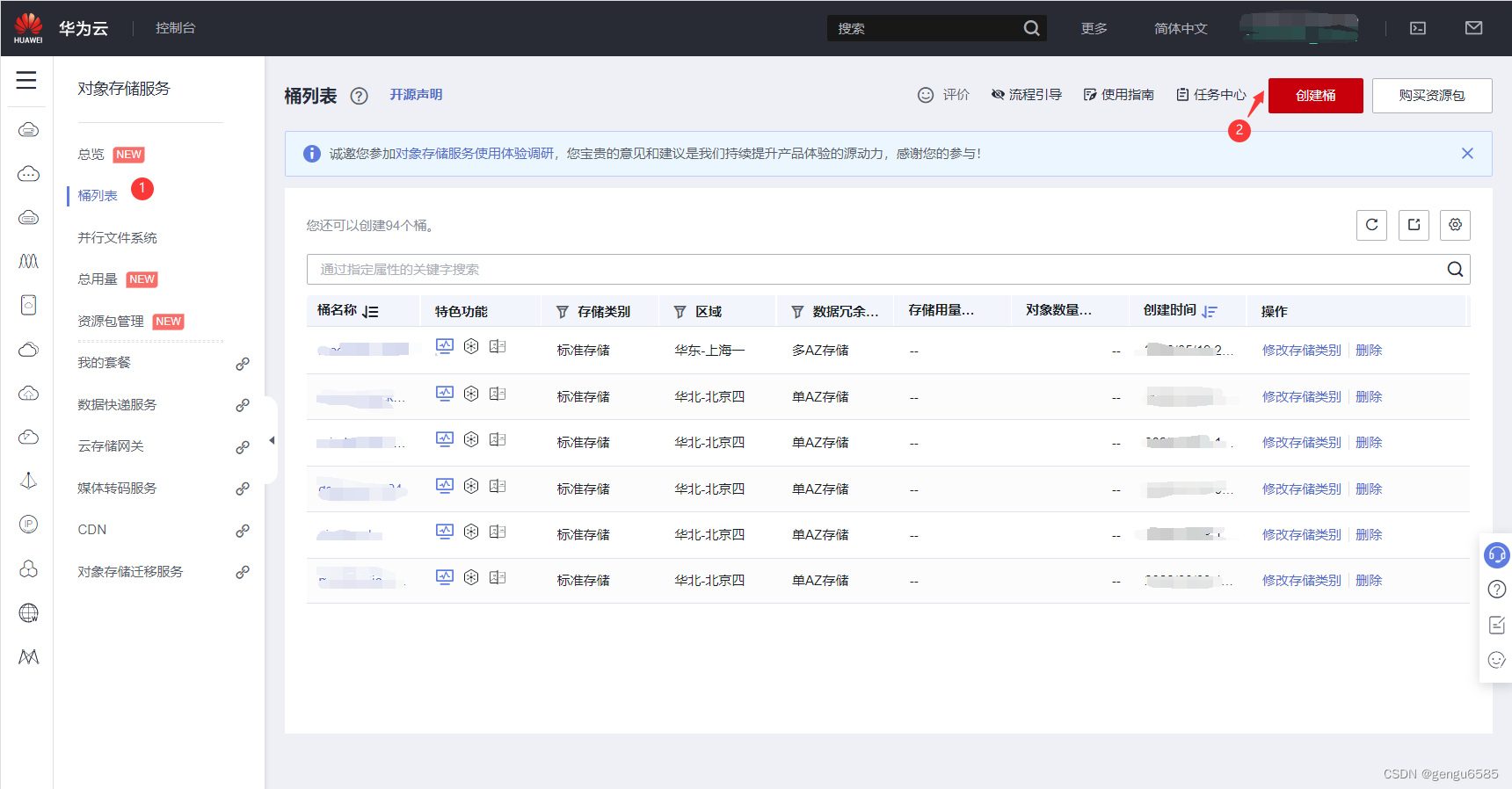Open 云存储网关 in sidebar
This screenshot has width=1512, height=789.
tap(111, 446)
